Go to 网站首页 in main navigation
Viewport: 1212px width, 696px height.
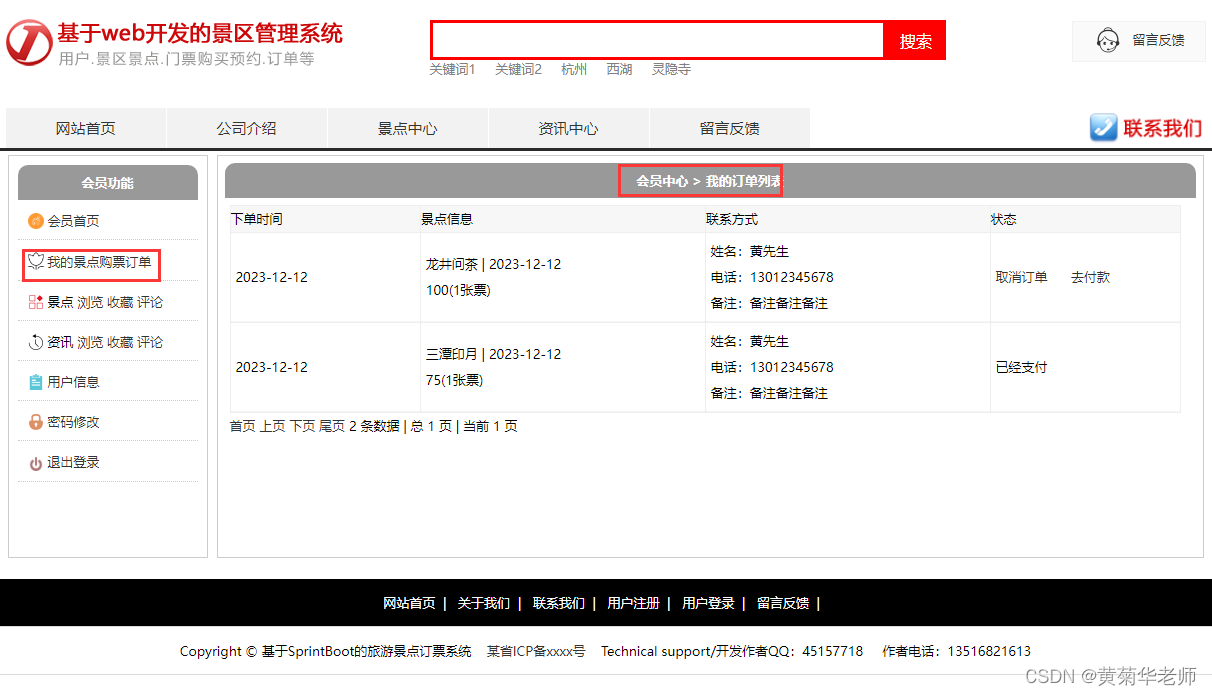[86, 128]
